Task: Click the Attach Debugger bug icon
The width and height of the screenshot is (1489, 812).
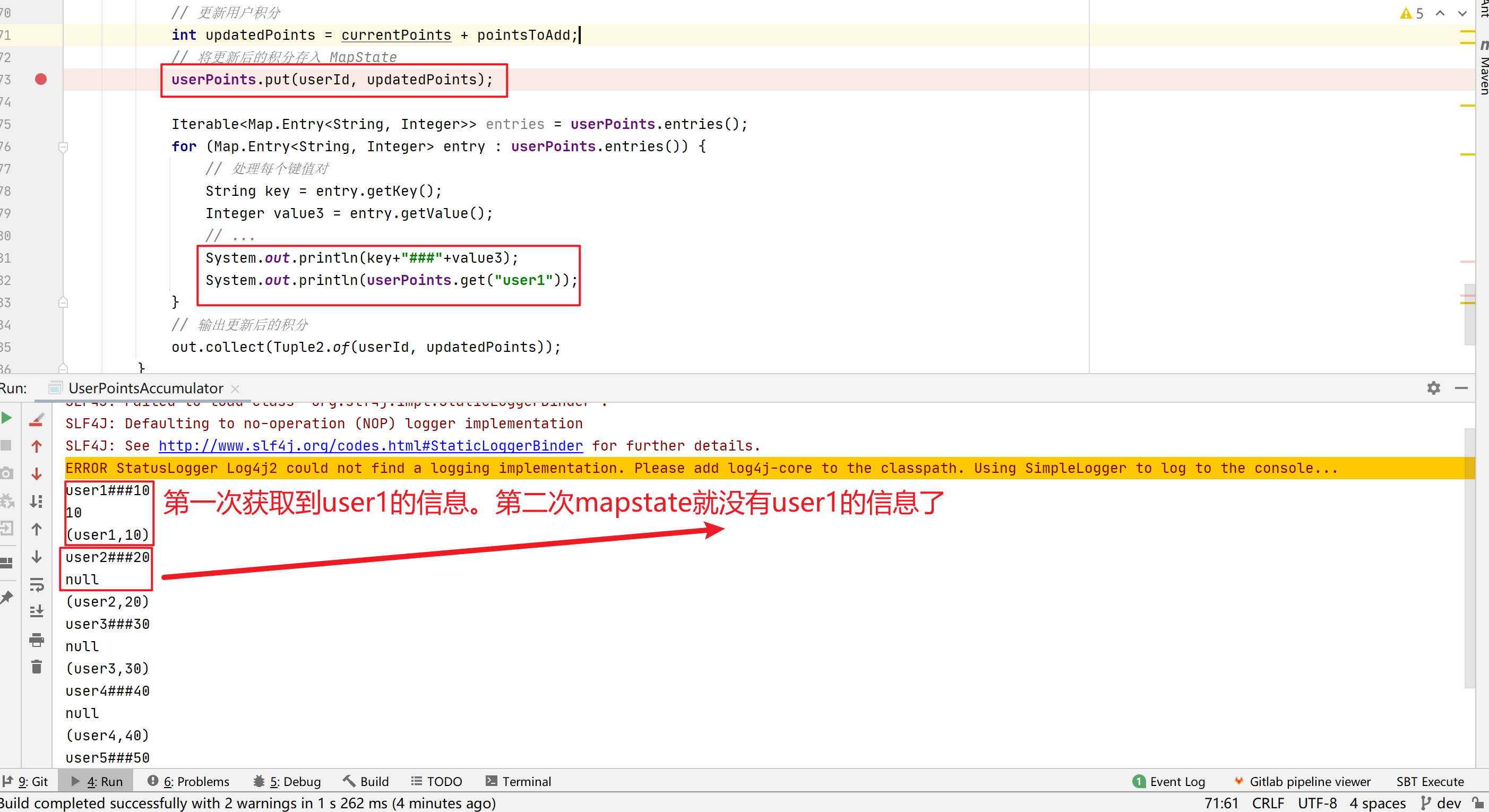Action: click(x=6, y=500)
